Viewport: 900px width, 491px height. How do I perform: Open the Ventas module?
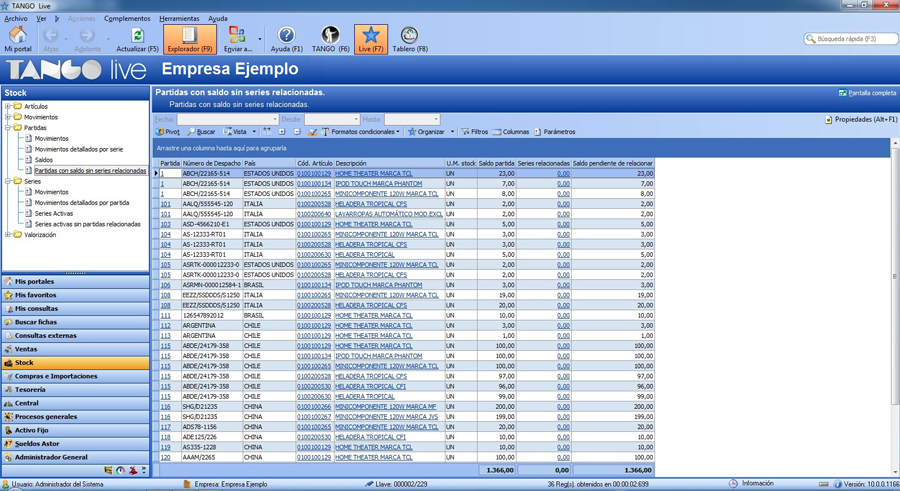tap(76, 349)
